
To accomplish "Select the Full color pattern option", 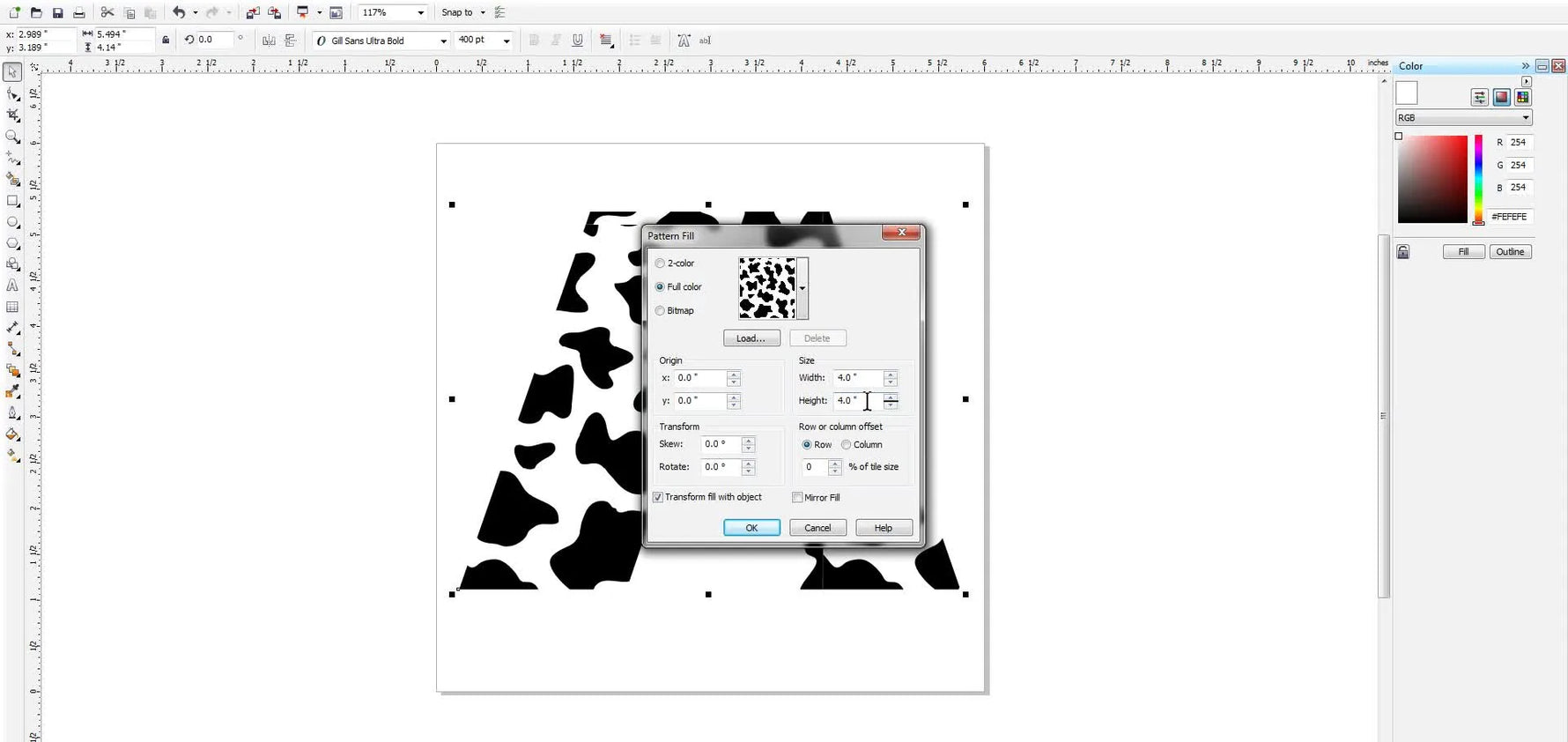I will (x=660, y=286).
